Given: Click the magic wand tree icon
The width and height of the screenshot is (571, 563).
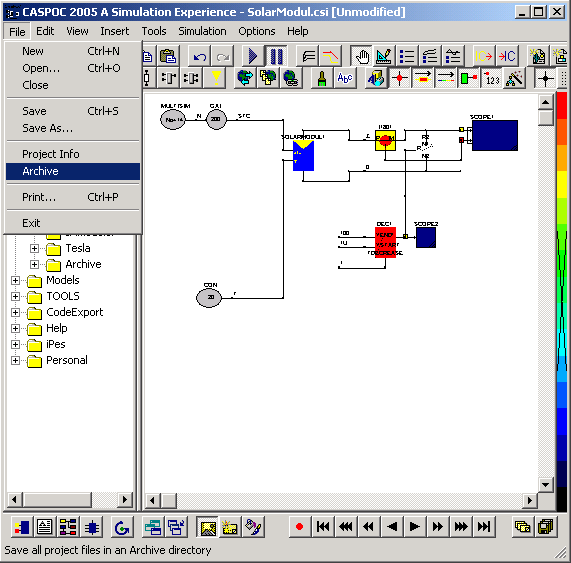Looking at the screenshot, I should tap(514, 78).
